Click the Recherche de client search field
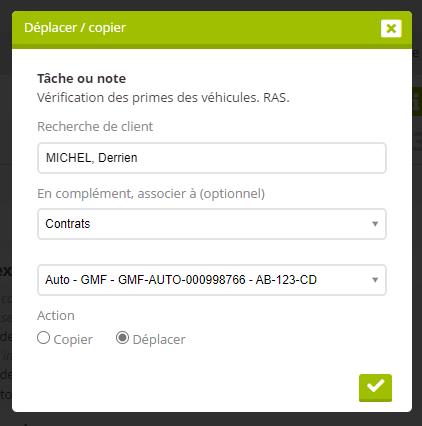Viewport: 422px width, 426px height. (212, 158)
